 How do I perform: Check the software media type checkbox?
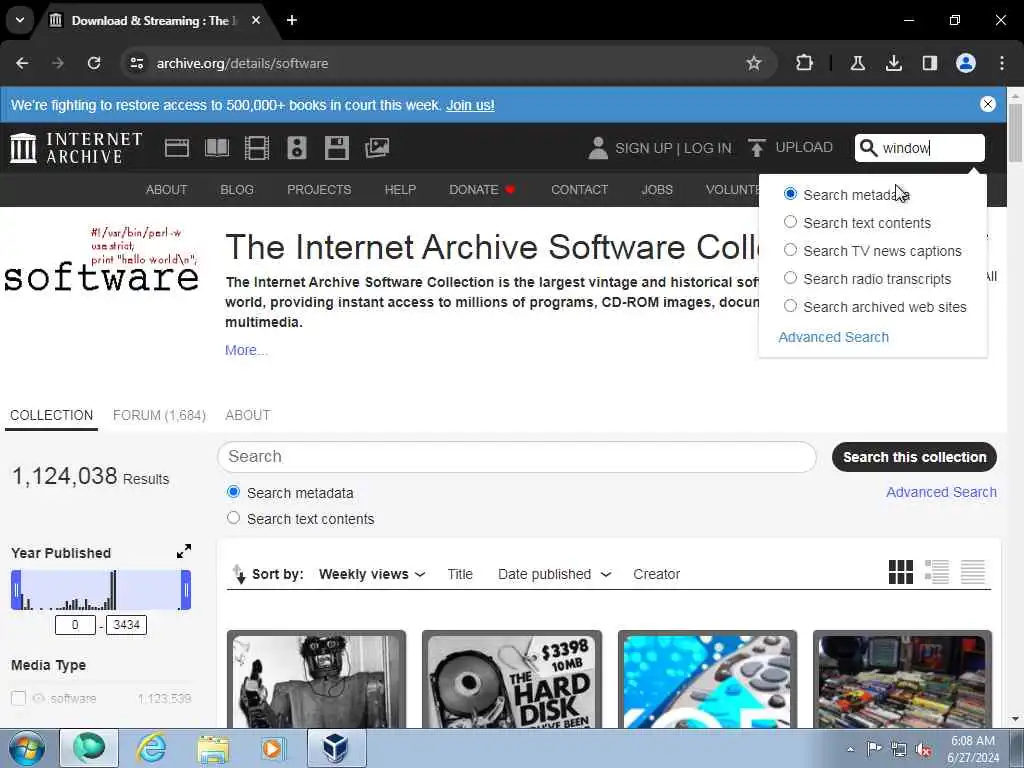click(x=18, y=698)
